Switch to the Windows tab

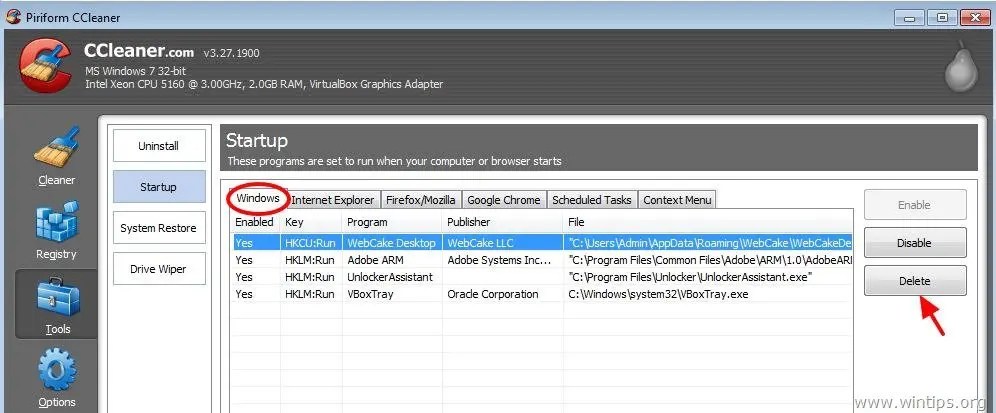(x=258, y=198)
